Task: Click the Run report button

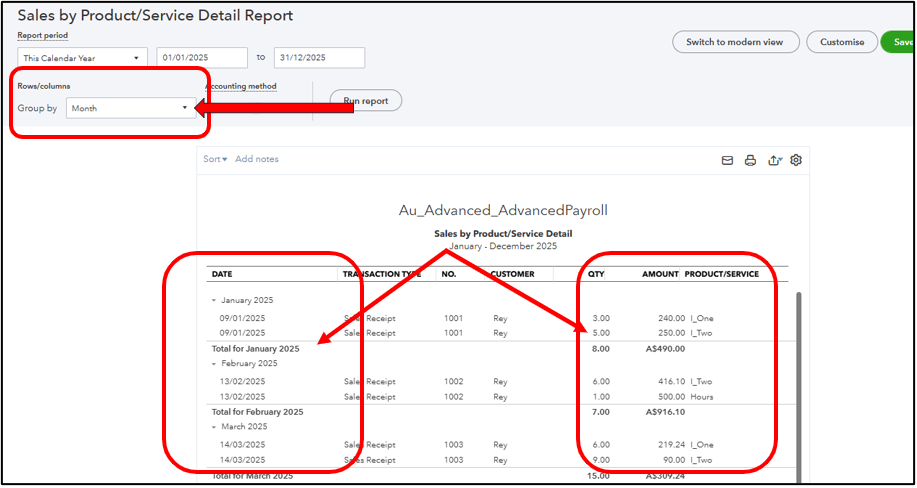Action: (366, 101)
